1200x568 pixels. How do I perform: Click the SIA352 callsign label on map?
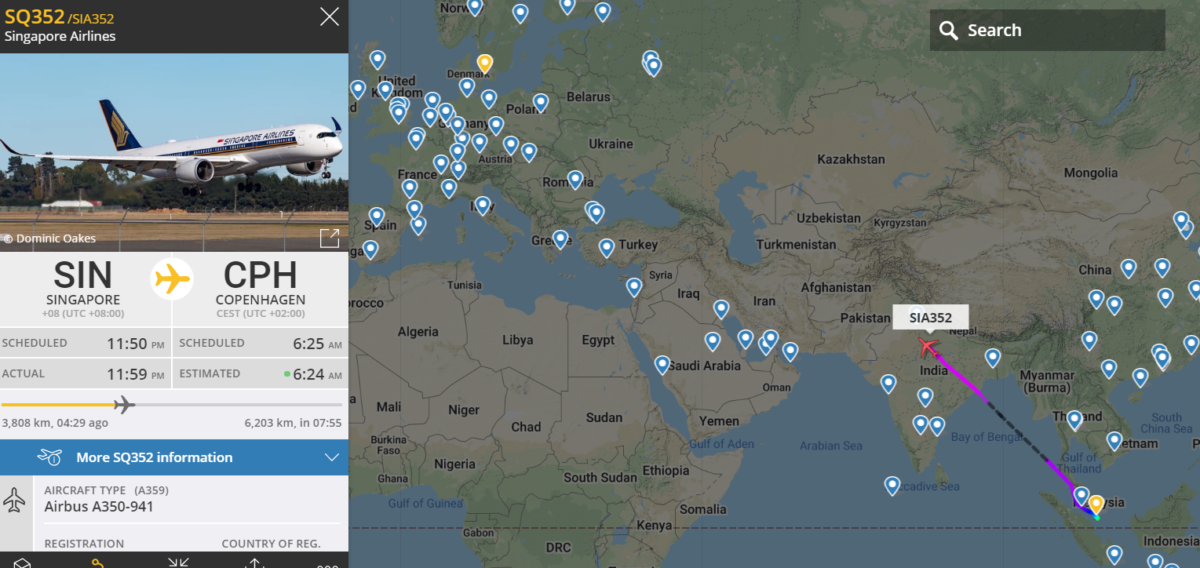[x=930, y=318]
